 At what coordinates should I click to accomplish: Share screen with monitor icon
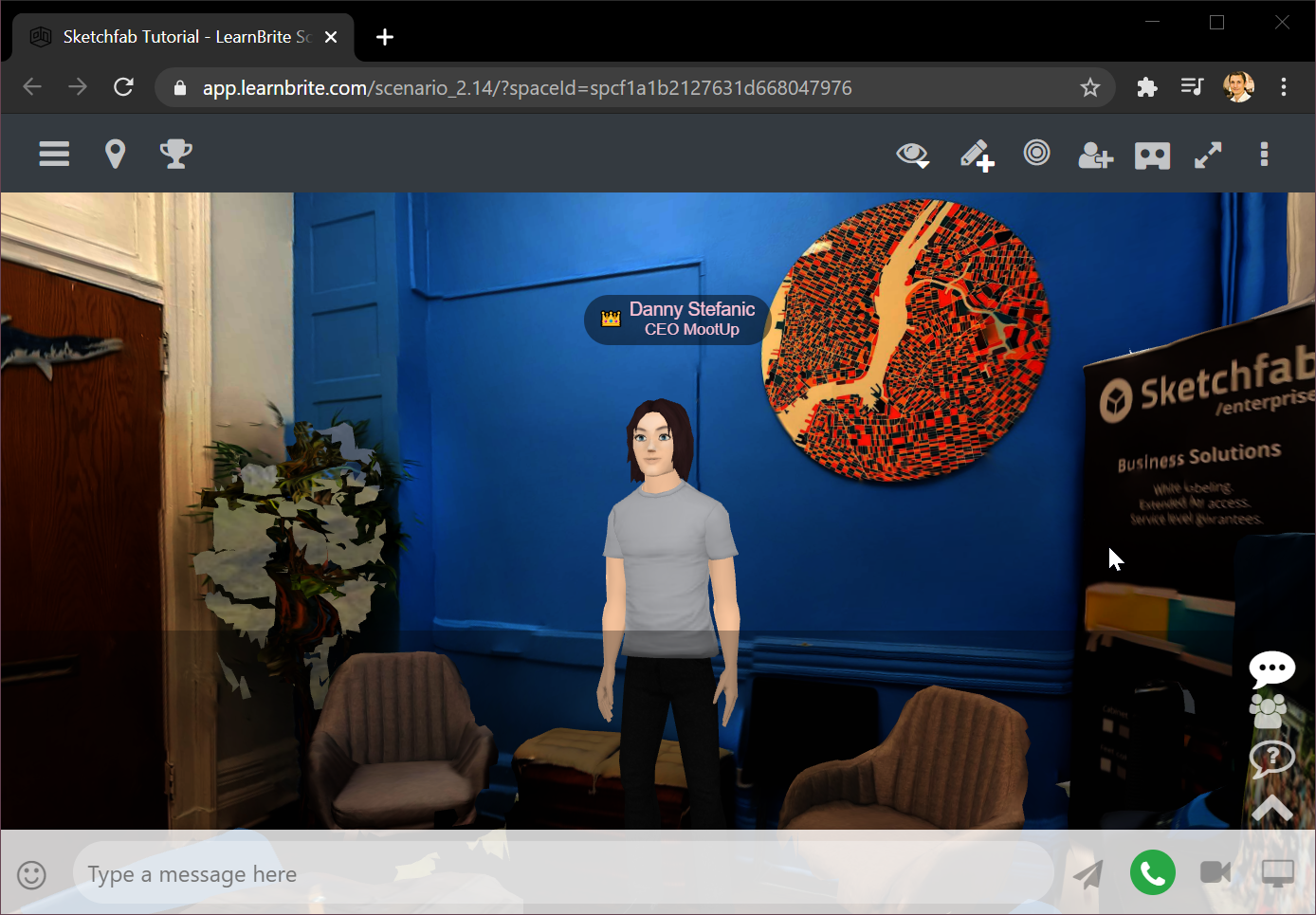(1278, 873)
